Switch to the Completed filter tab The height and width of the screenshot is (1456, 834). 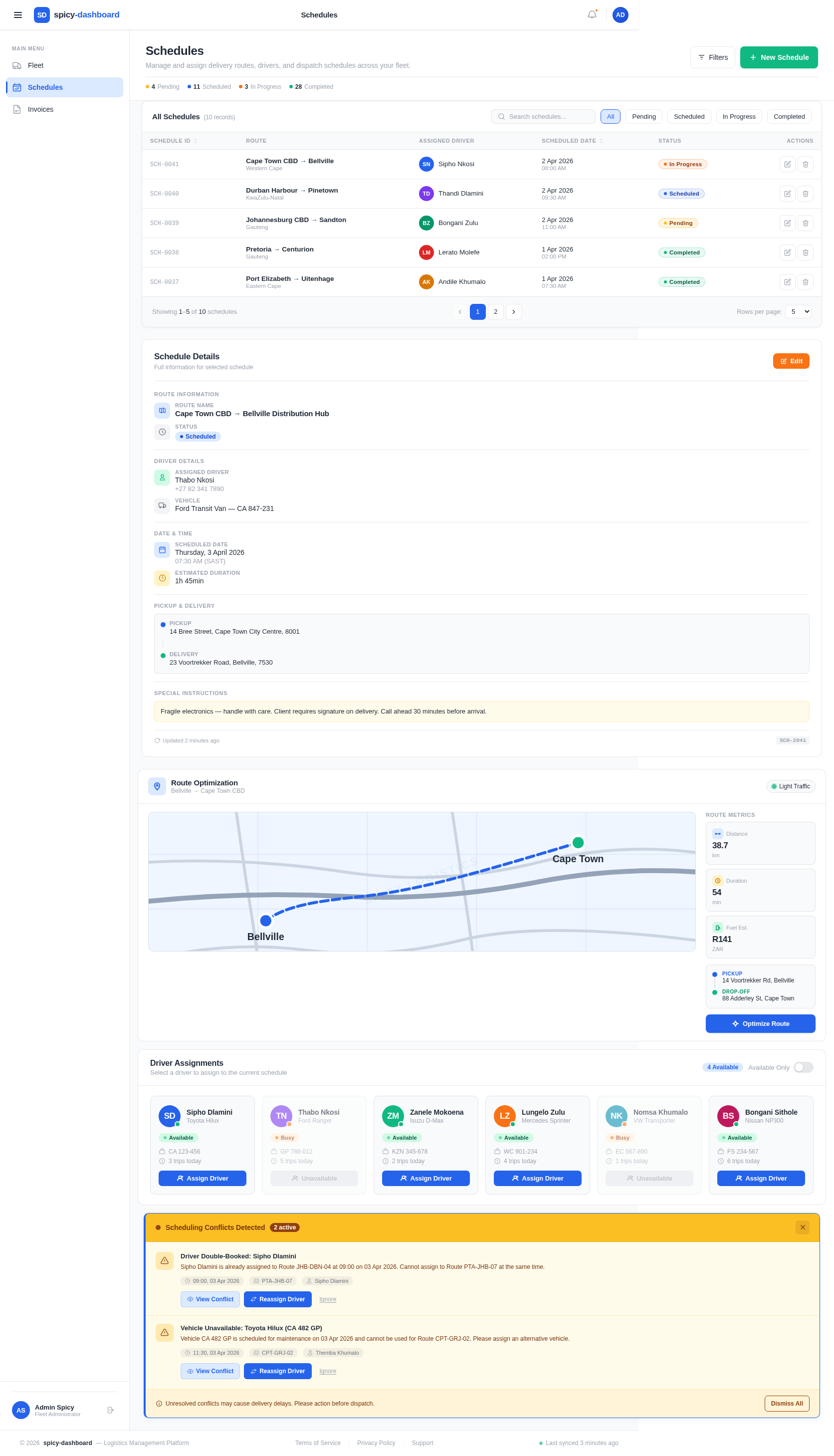point(789,116)
